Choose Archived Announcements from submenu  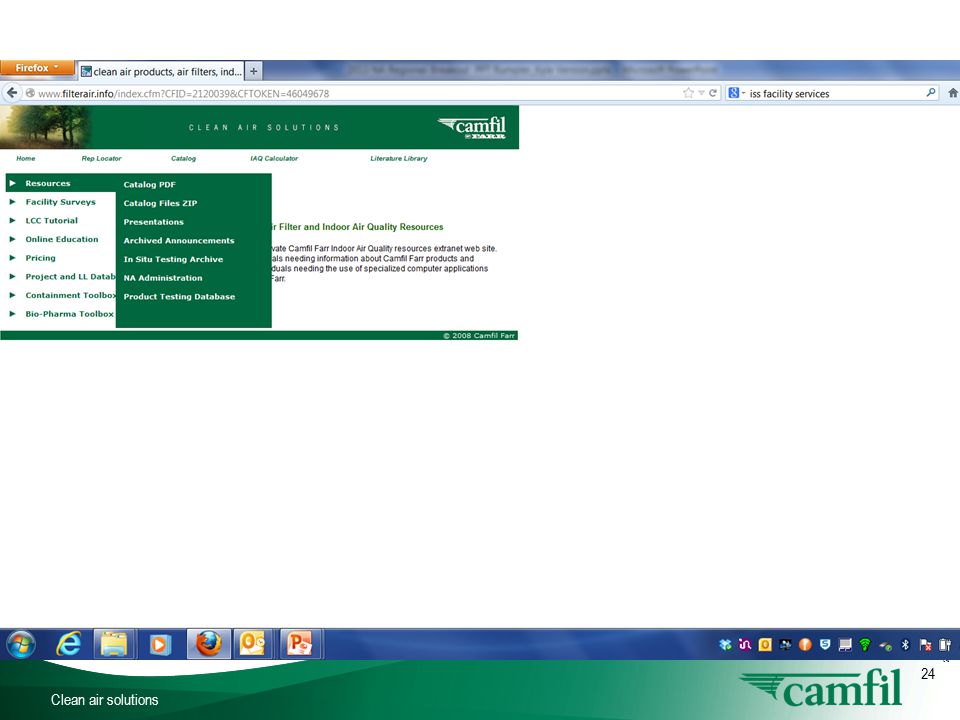179,241
